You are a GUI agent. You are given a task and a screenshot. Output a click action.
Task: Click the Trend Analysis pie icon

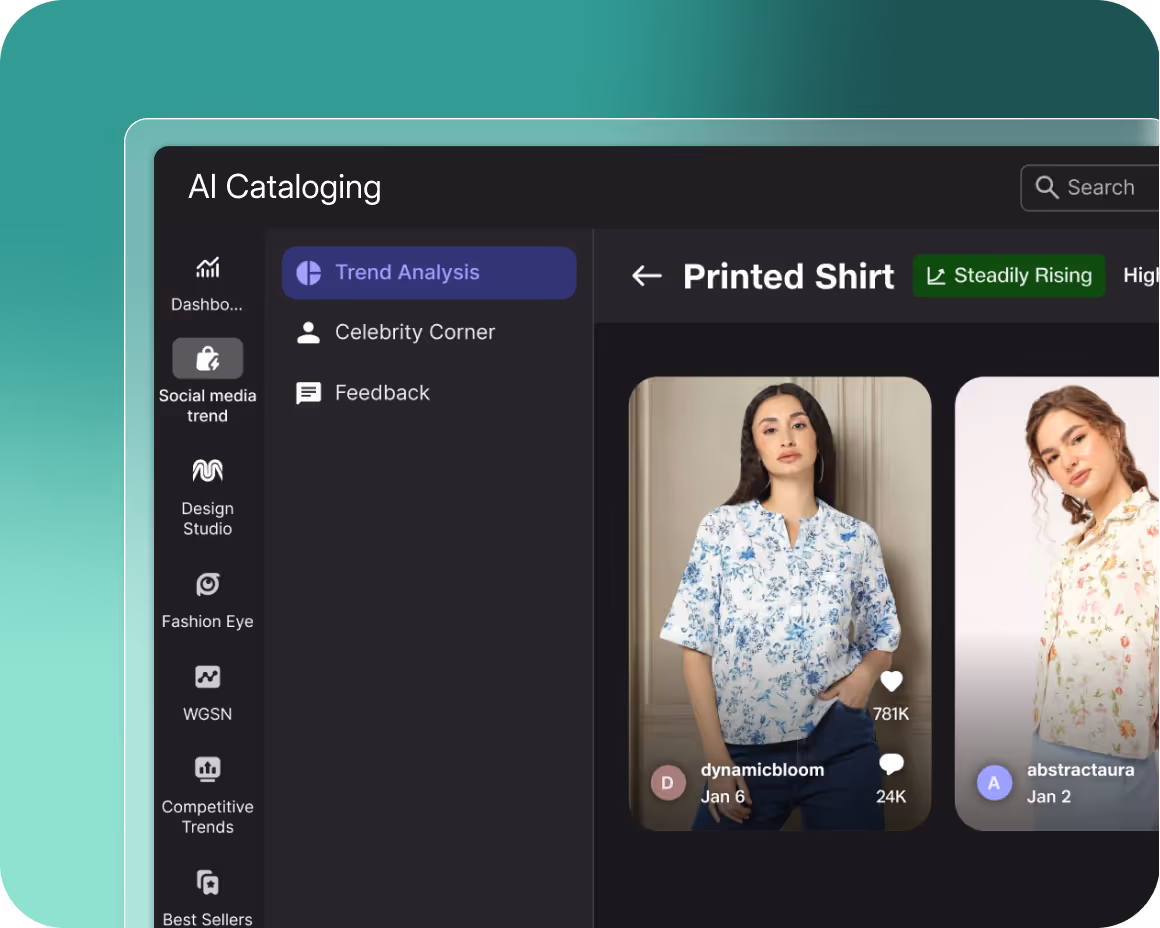[308, 273]
